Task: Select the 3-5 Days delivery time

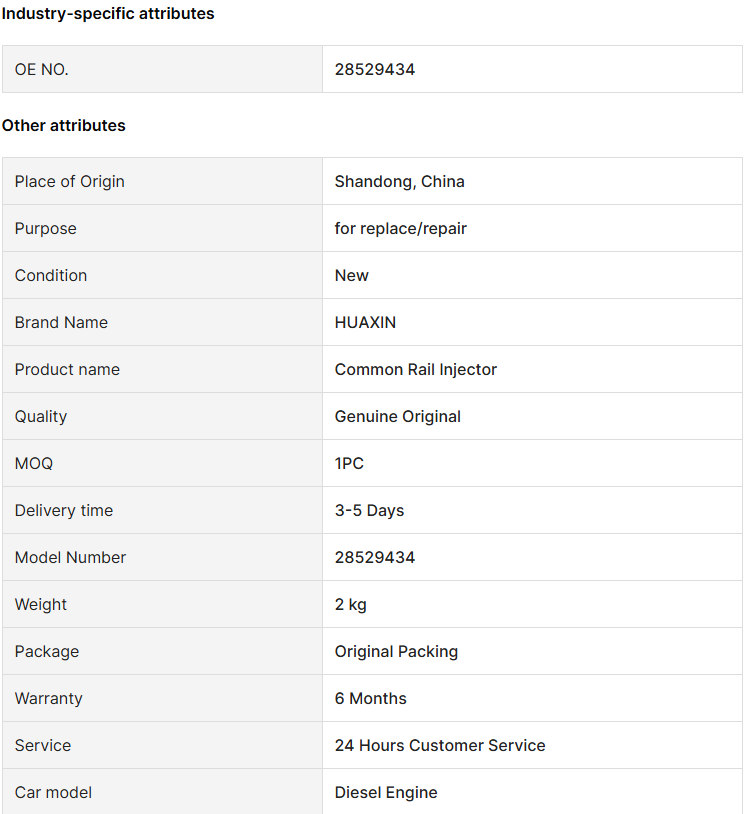Action: click(x=369, y=511)
